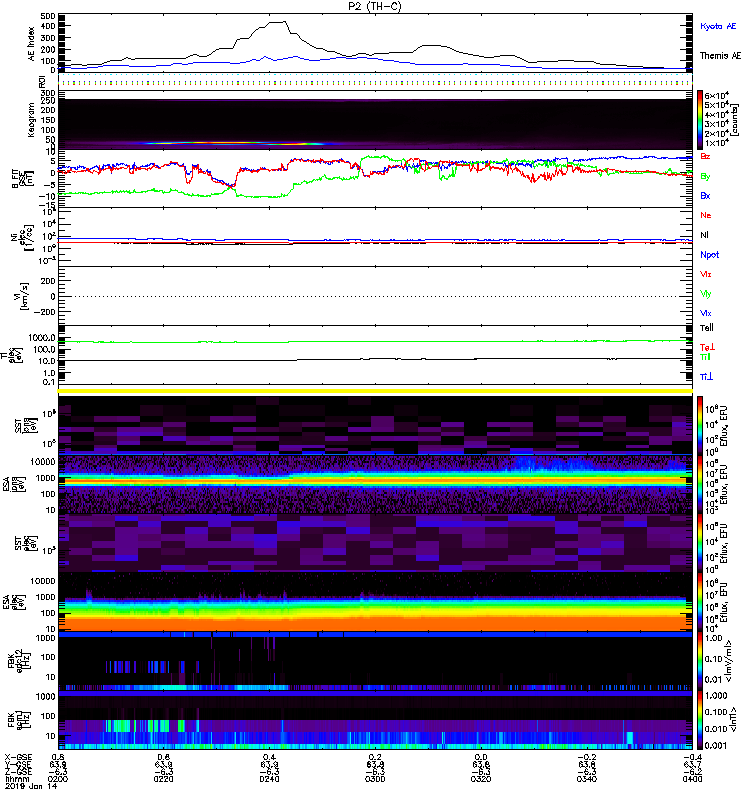This screenshot has width=750, height=800.
Task: Click the X-GSE value -0.2
Action: pos(587,758)
